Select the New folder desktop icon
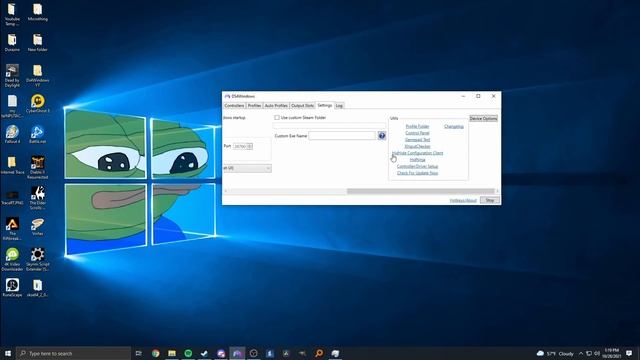Screen dimensions: 640x360 pyautogui.click(x=38, y=42)
